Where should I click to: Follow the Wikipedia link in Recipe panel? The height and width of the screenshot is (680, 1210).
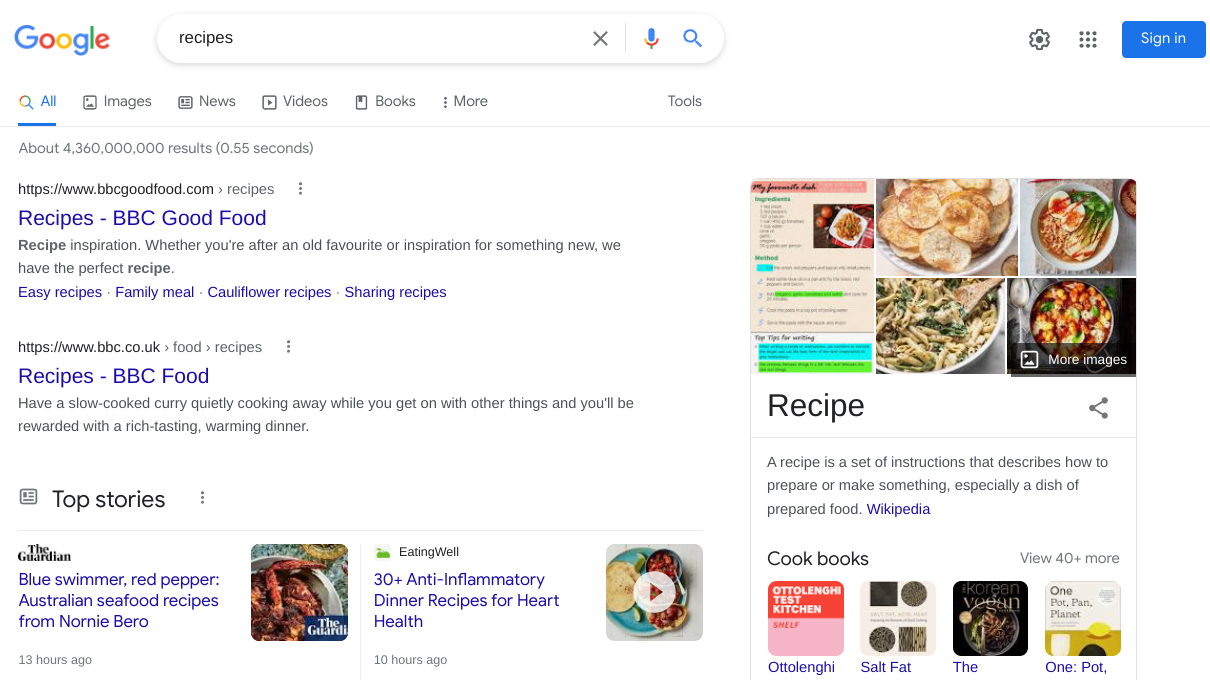click(898, 509)
